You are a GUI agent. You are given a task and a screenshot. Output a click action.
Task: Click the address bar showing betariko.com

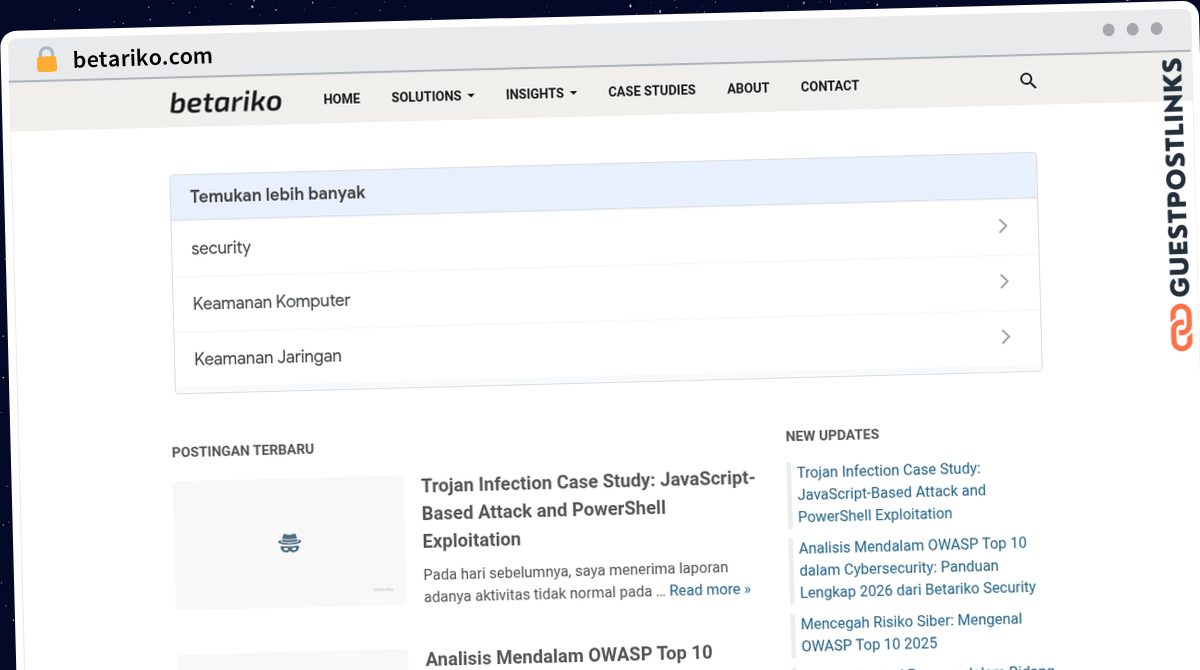[x=142, y=58]
